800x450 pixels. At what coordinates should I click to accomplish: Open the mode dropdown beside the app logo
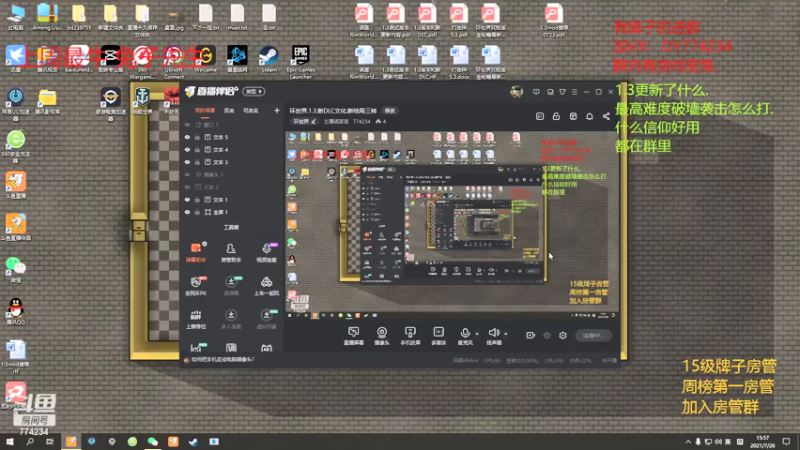click(254, 91)
